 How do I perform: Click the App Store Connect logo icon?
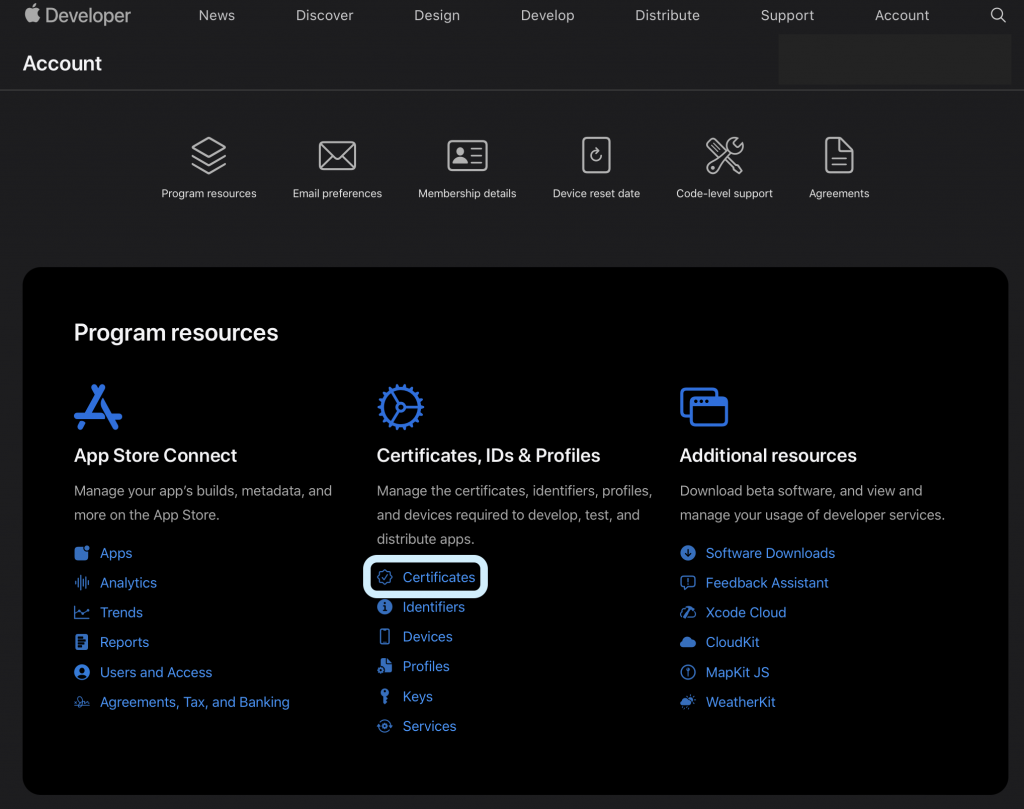click(x=98, y=407)
